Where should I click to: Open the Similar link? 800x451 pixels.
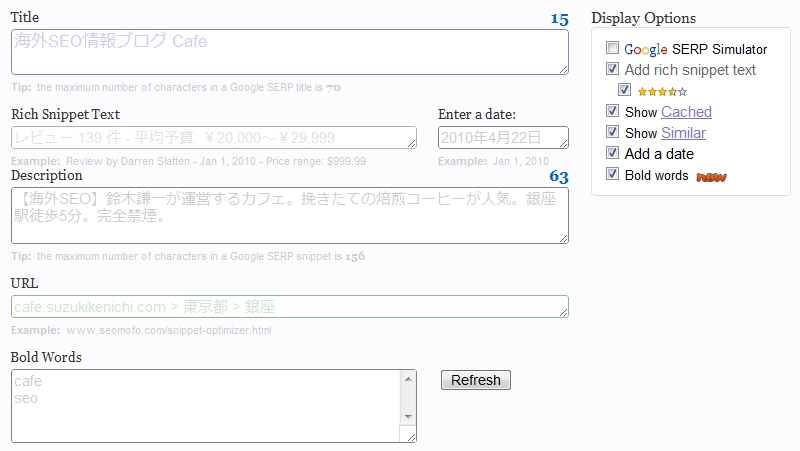(x=683, y=133)
